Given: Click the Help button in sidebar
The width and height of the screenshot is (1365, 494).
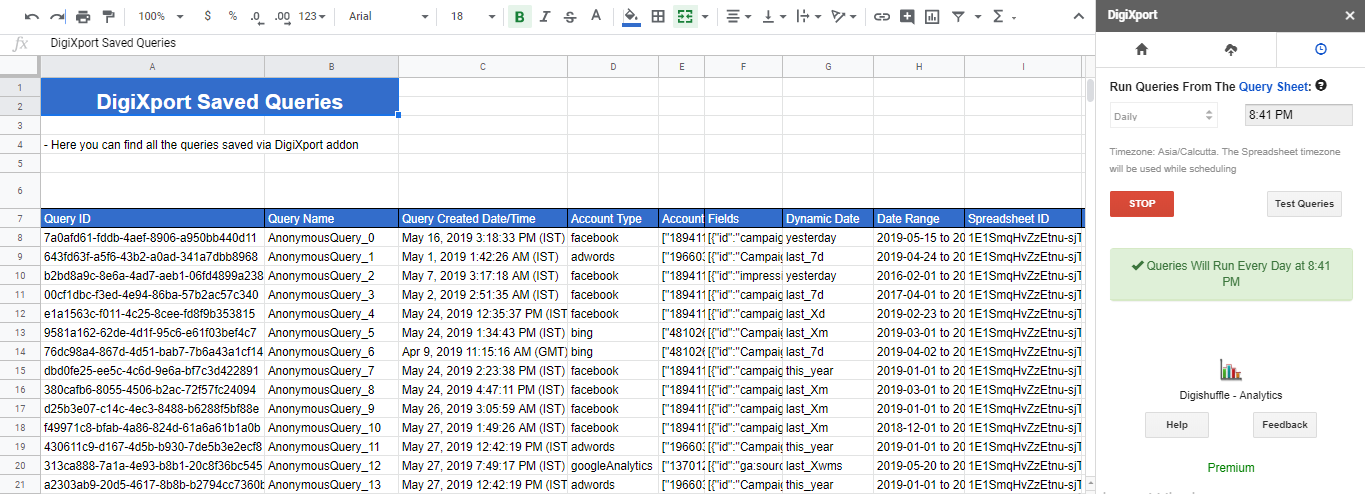Looking at the screenshot, I should click(1176, 425).
